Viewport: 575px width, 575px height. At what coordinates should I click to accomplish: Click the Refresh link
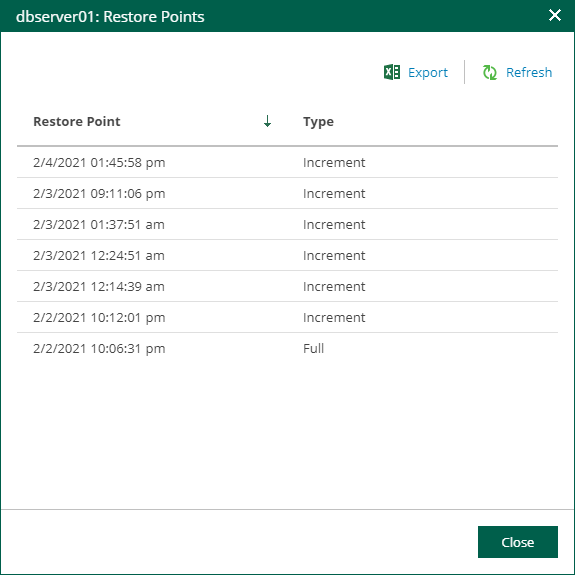(x=528, y=72)
